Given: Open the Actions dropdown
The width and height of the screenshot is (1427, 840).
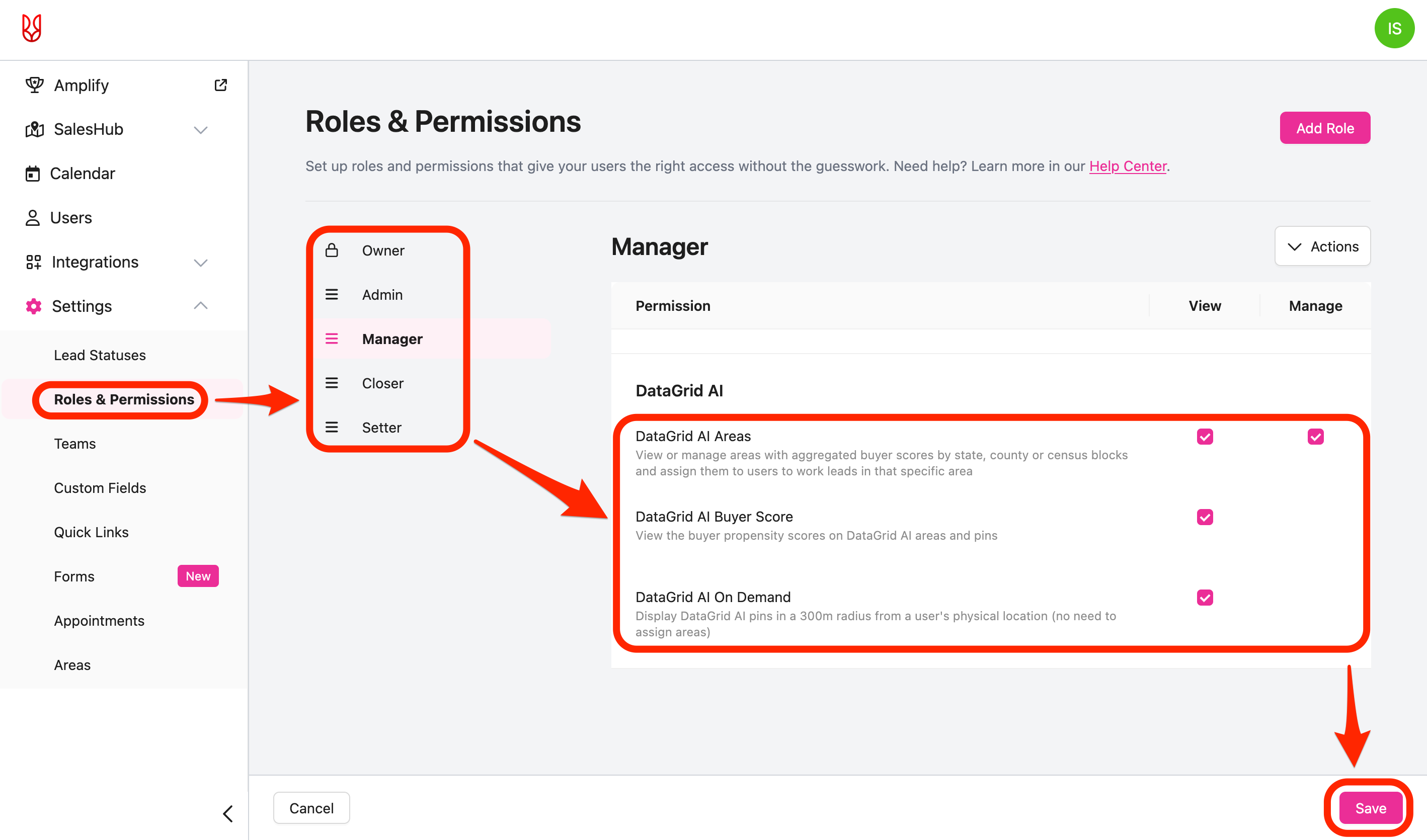Looking at the screenshot, I should (1322, 246).
